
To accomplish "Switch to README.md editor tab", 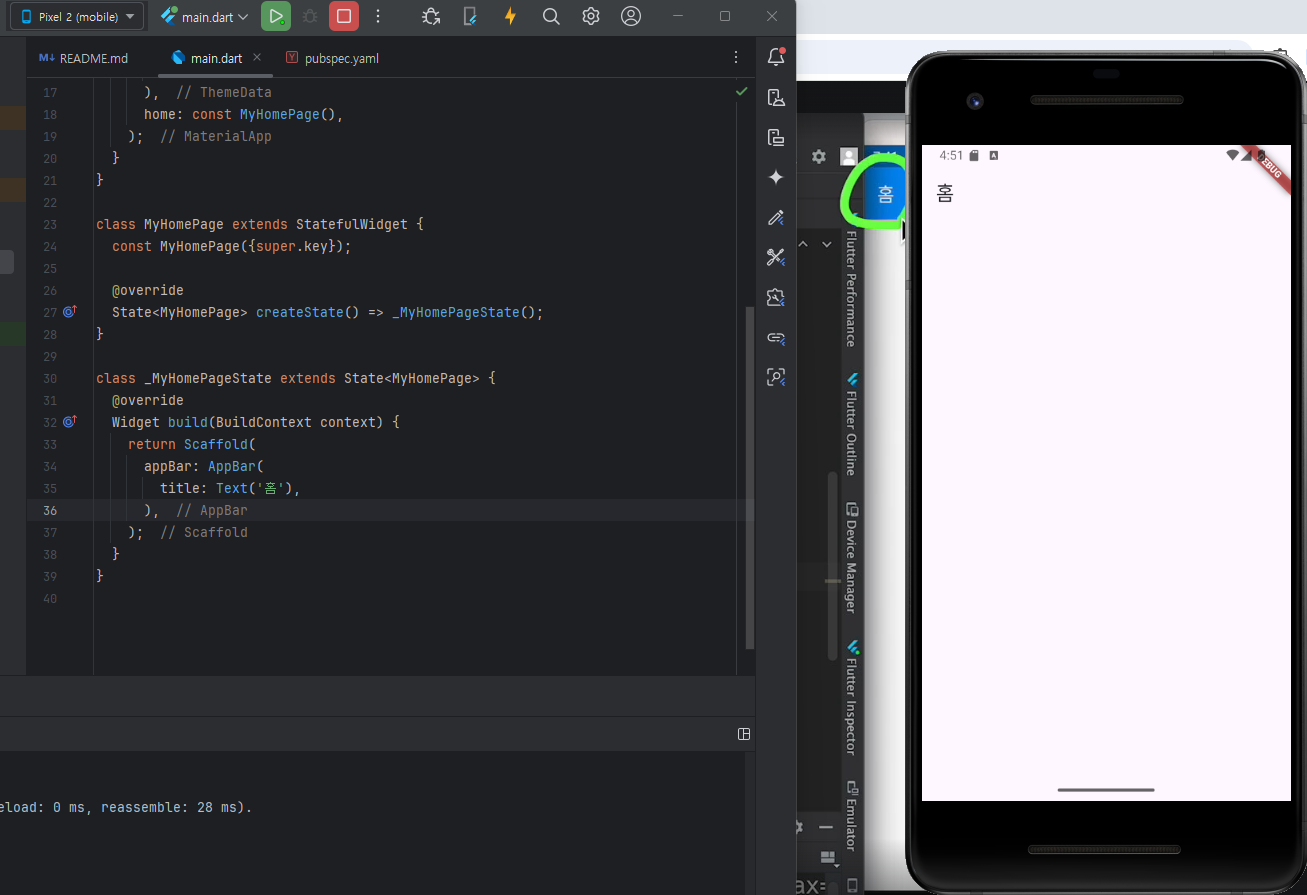I will click(x=84, y=58).
